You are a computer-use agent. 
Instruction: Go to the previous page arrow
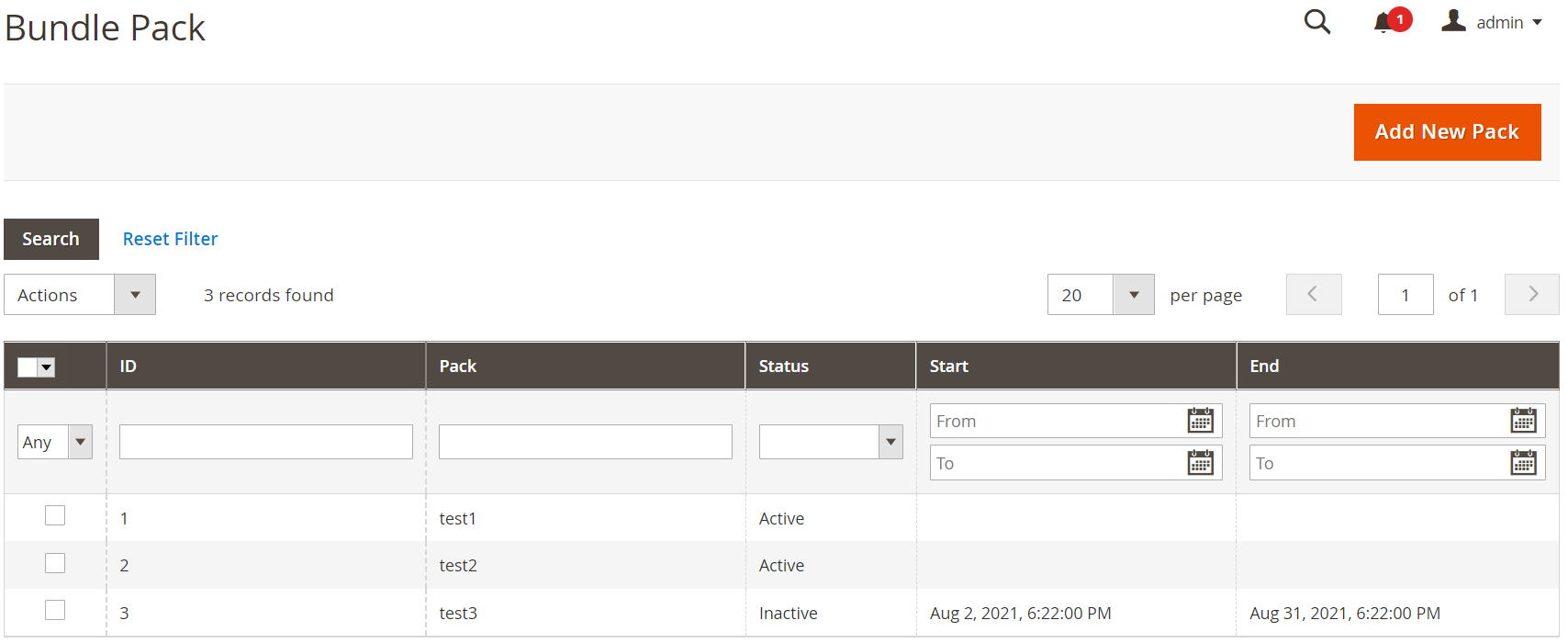(1313, 295)
